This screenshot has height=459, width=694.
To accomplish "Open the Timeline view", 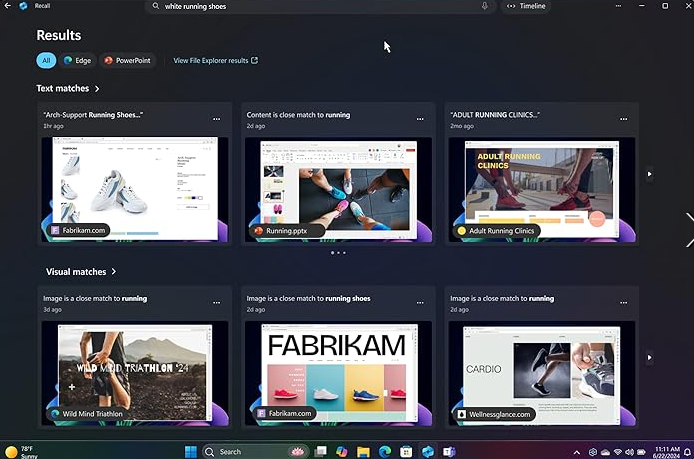I will point(526,6).
